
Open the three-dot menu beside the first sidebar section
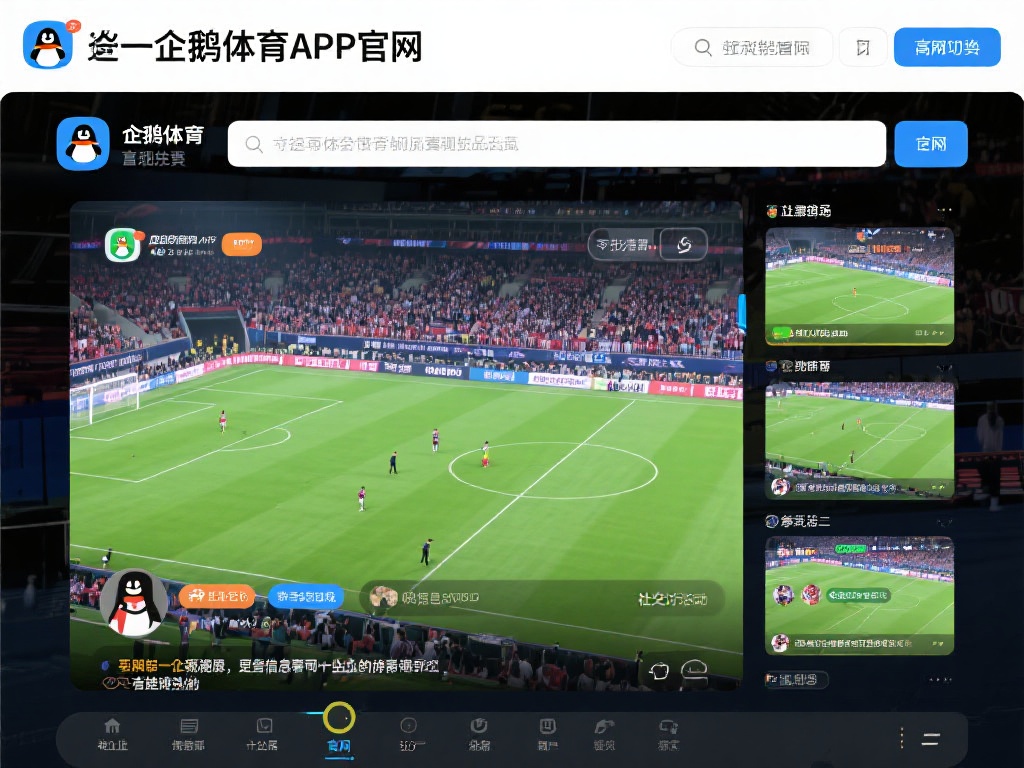[x=946, y=209]
